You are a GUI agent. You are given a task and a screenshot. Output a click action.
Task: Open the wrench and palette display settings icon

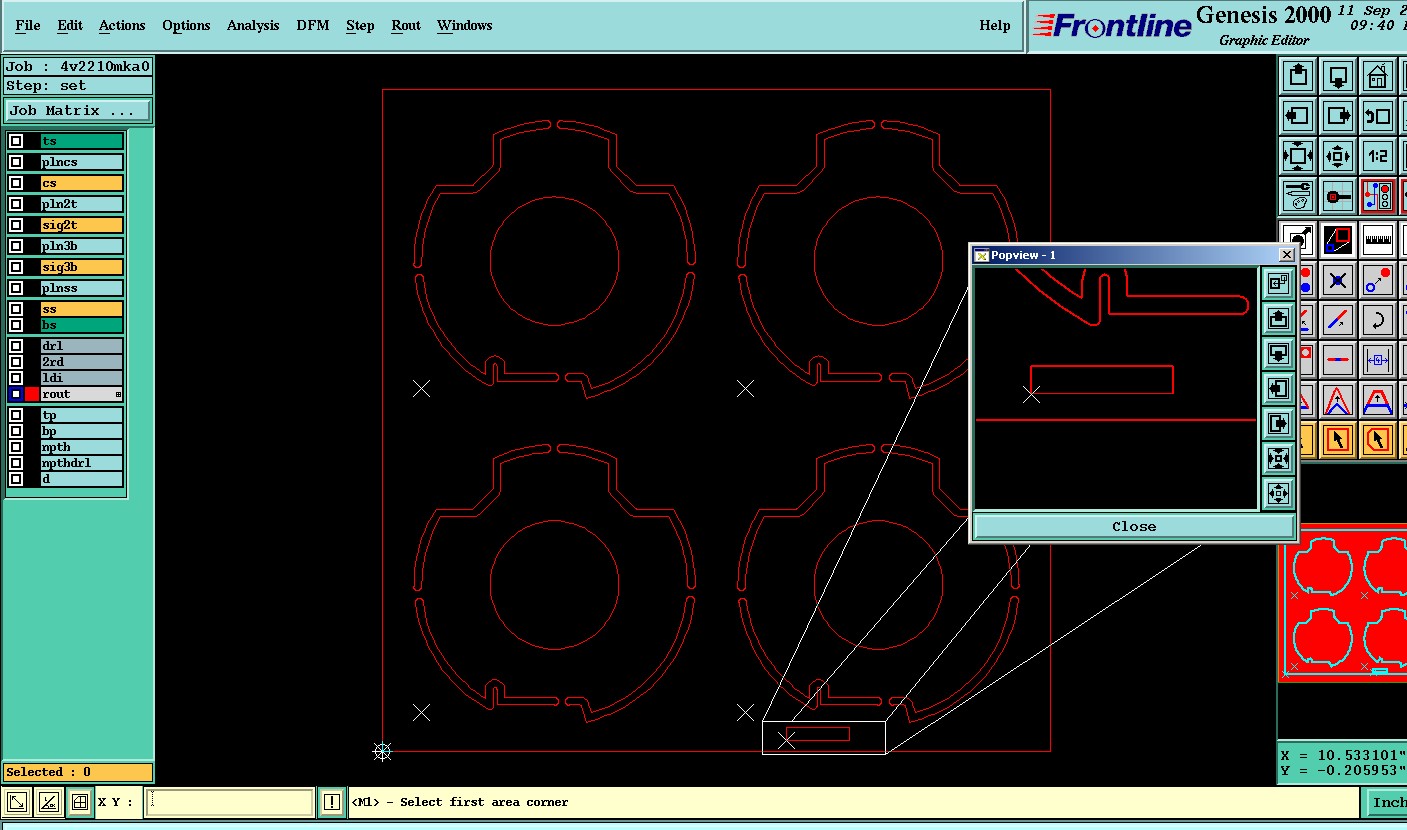coord(1297,196)
